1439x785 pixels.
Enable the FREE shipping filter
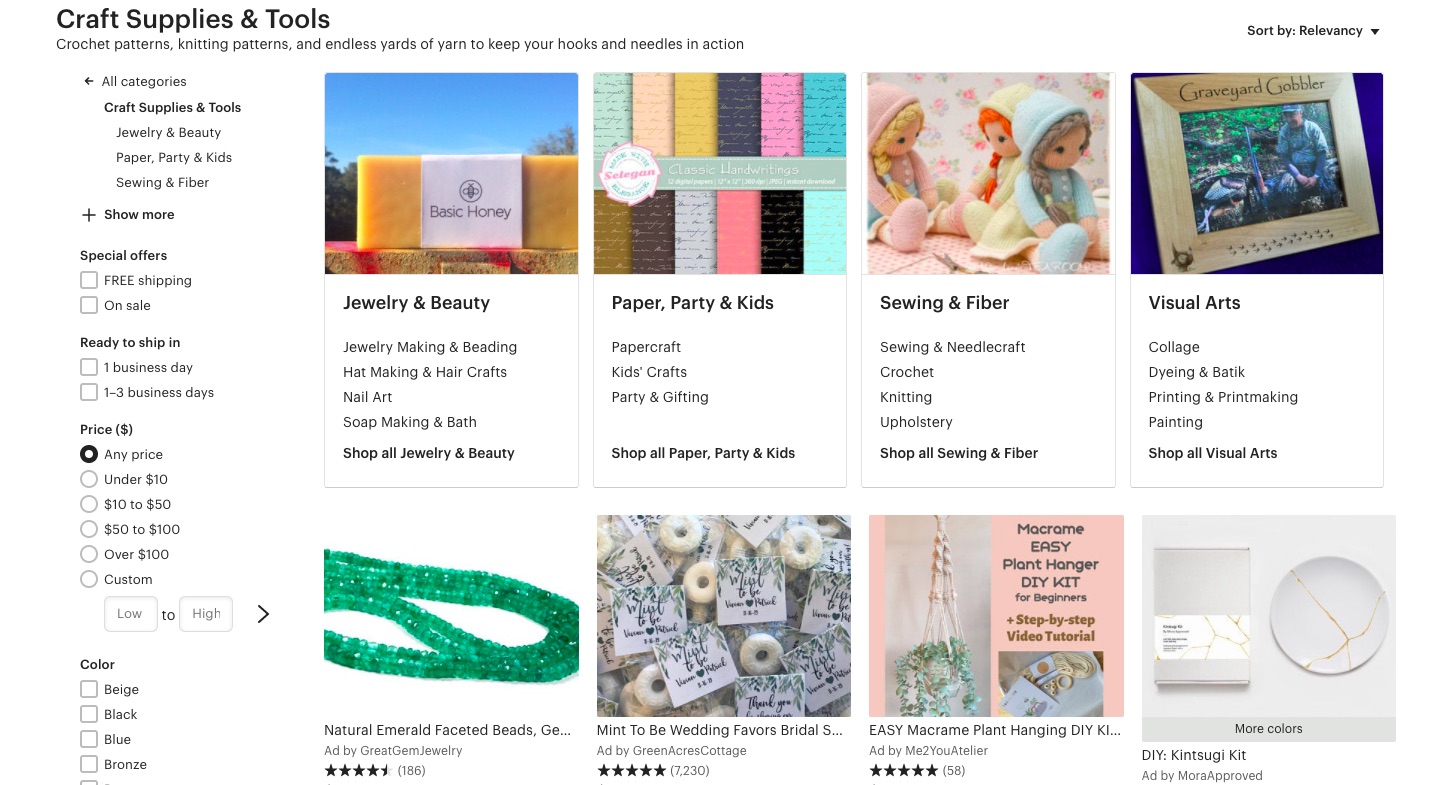(x=89, y=280)
